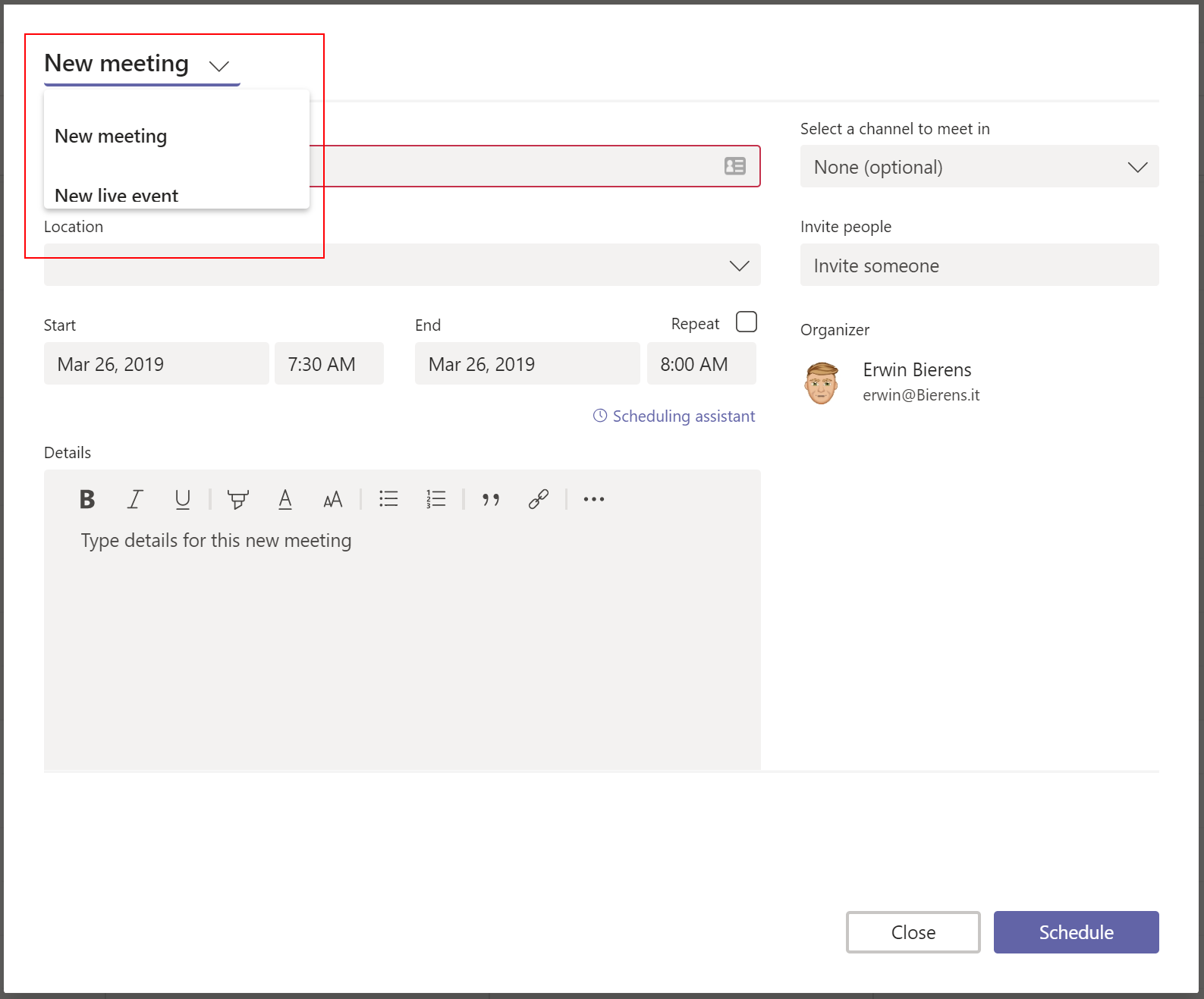Open the Scheduling assistant
Viewport: 1204px width, 999px height.
coord(674,416)
